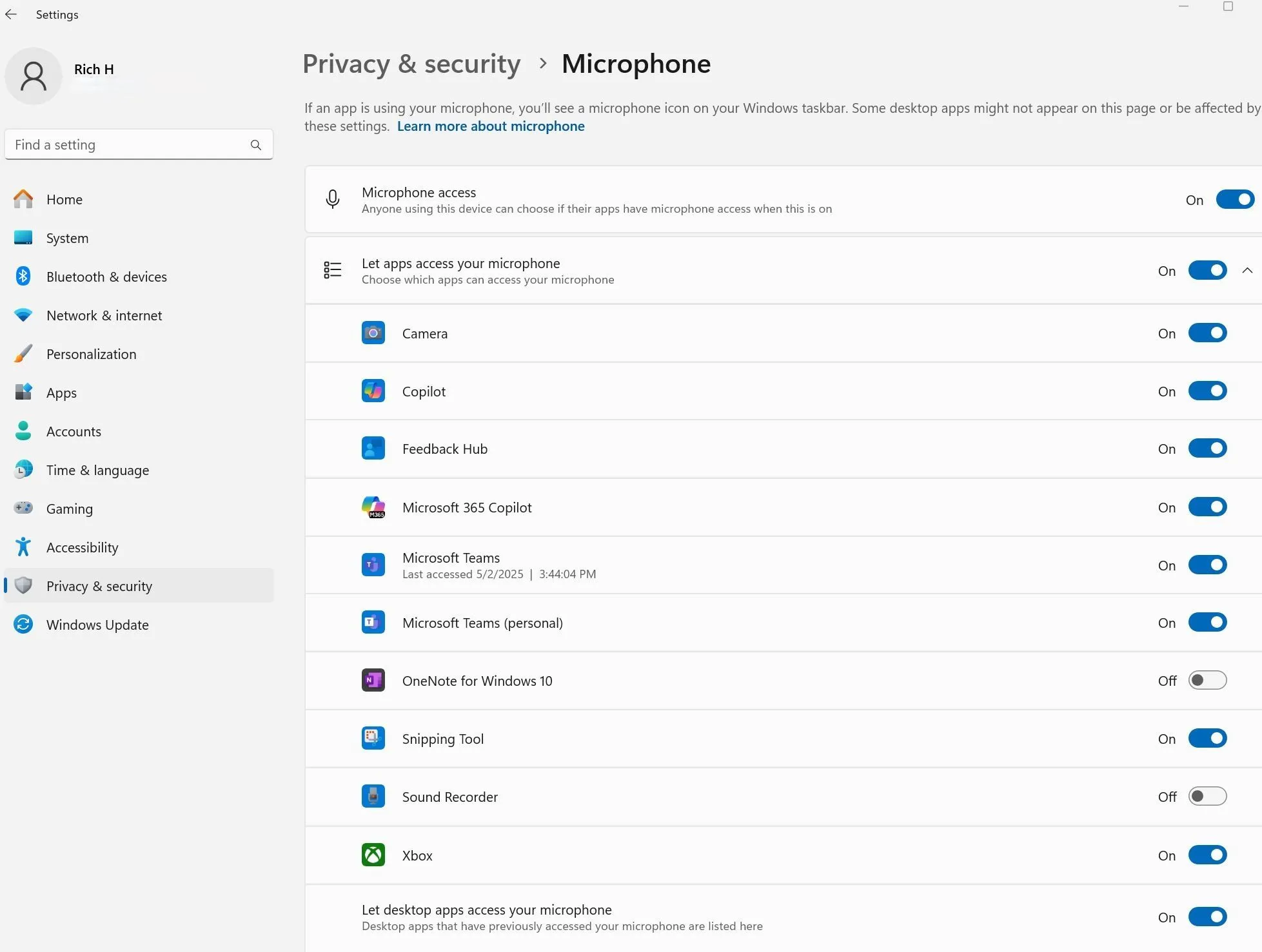Toggle Let desktop apps access microphone
Image resolution: width=1262 pixels, height=952 pixels.
point(1207,917)
